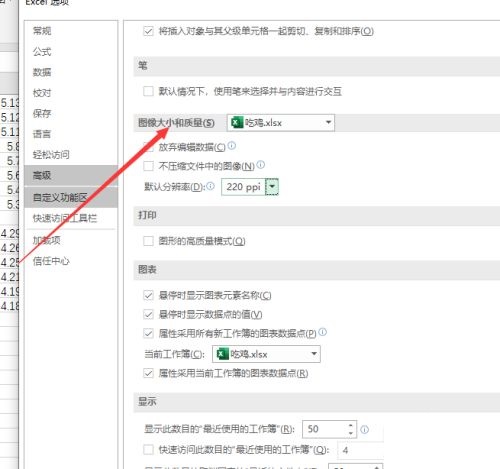The image size is (500, 469).
Task: Open 快速访问工具栏 settings
Action: 65,218
